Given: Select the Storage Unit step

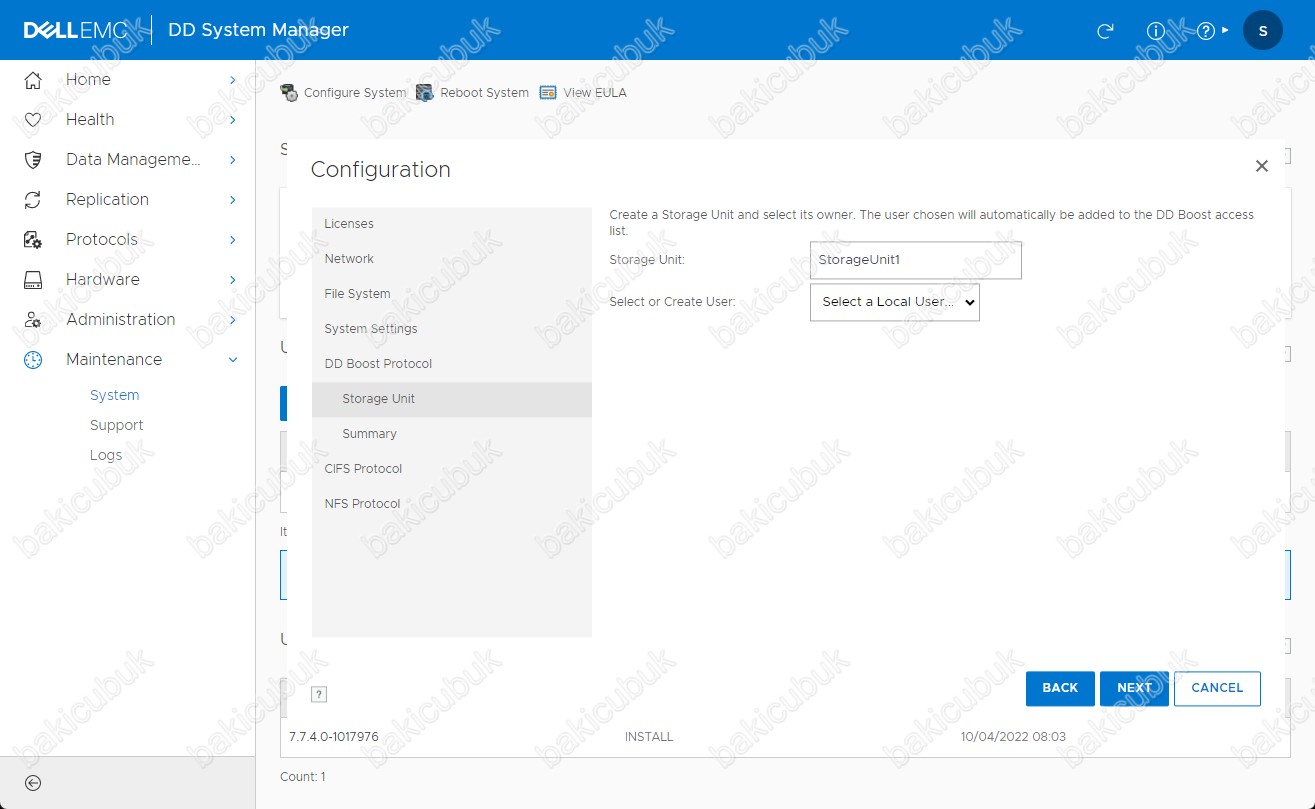Looking at the screenshot, I should [452, 399].
